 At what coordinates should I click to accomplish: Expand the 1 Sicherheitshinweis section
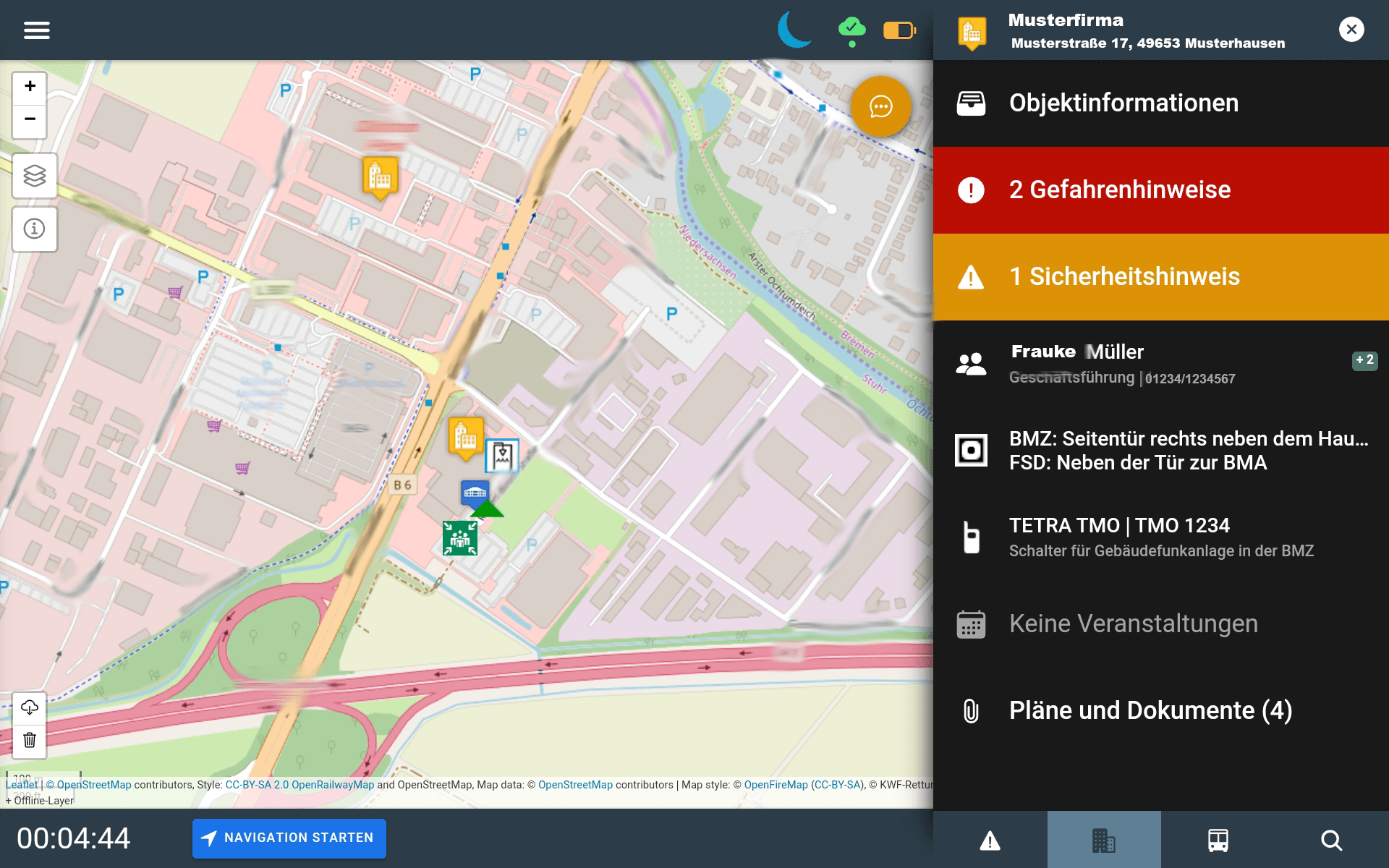pos(1160,276)
